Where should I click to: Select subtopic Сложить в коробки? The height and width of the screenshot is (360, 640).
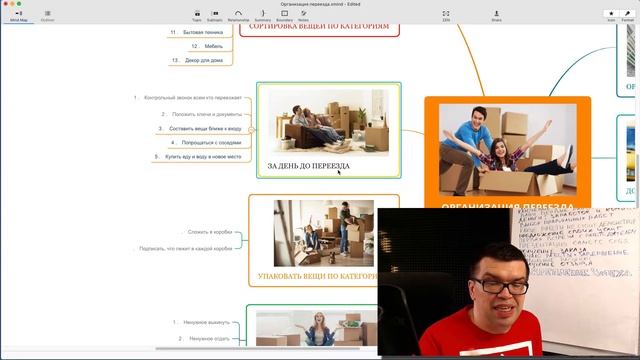[210, 232]
